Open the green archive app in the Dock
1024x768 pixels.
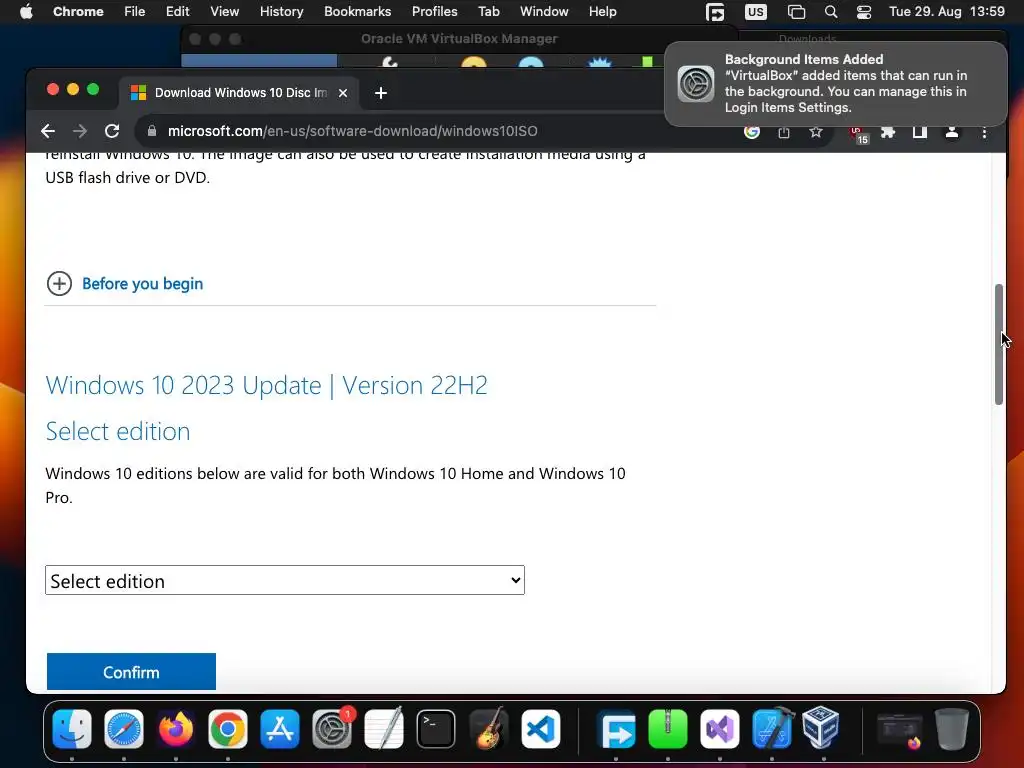click(667, 729)
